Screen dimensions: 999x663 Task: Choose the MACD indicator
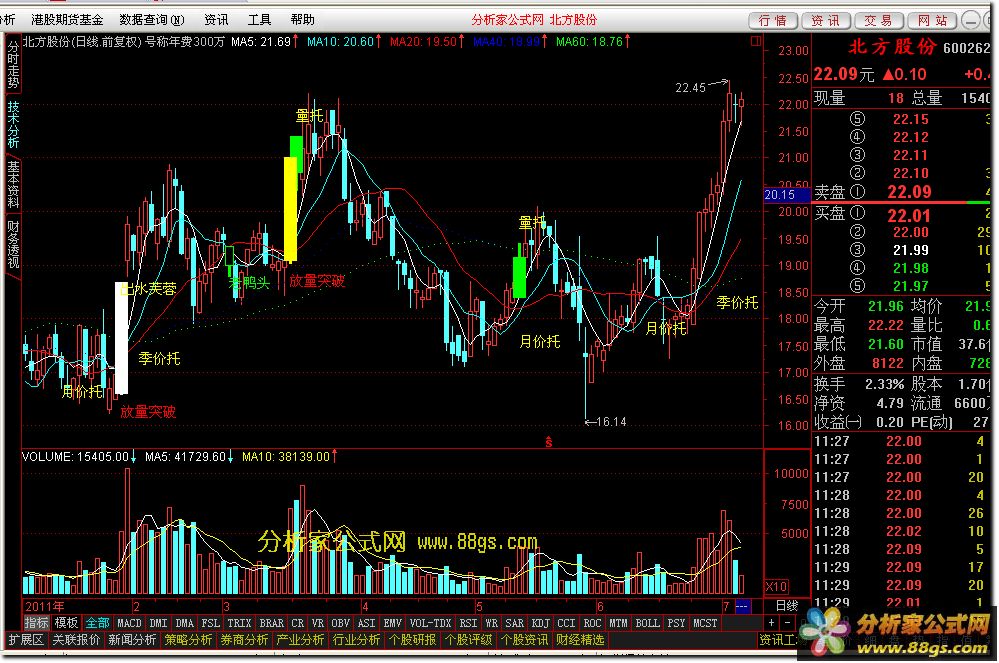(x=129, y=623)
